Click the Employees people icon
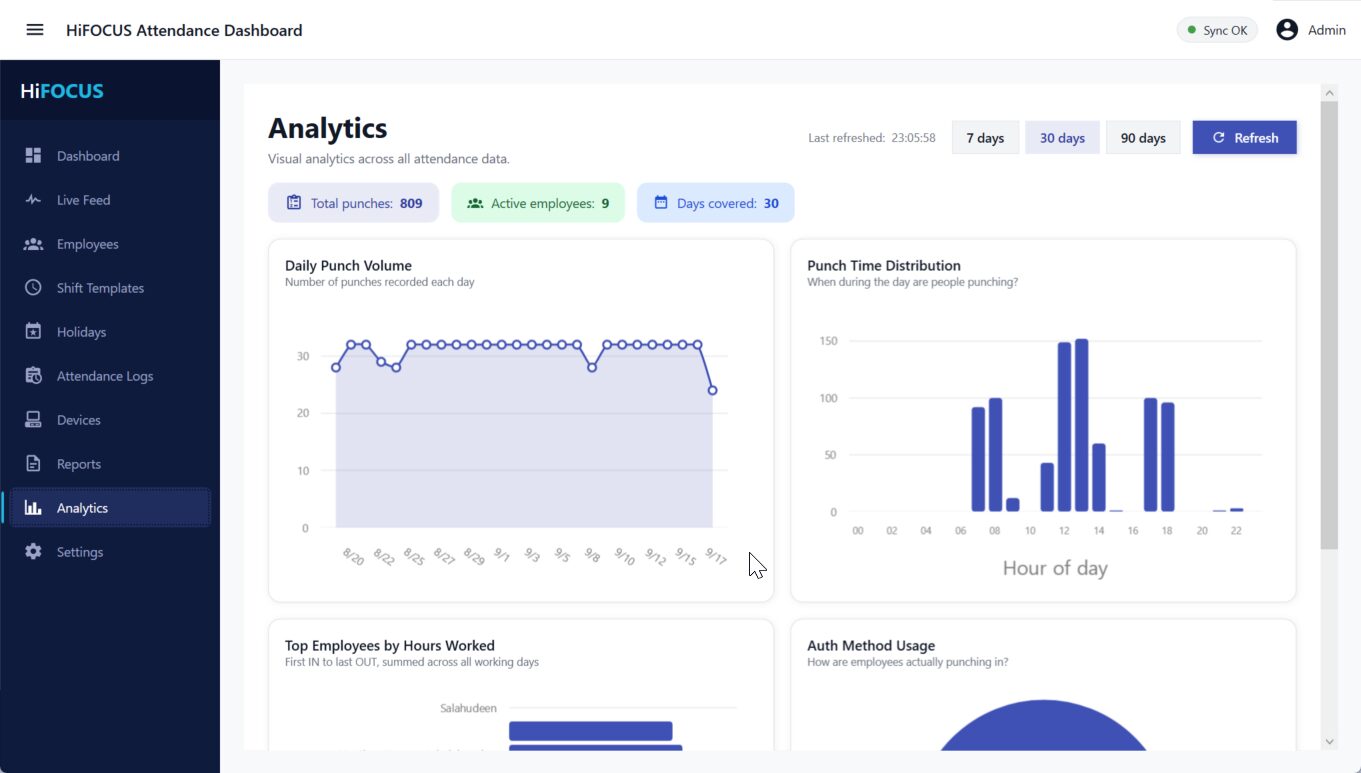The width and height of the screenshot is (1361, 773). click(x=33, y=244)
